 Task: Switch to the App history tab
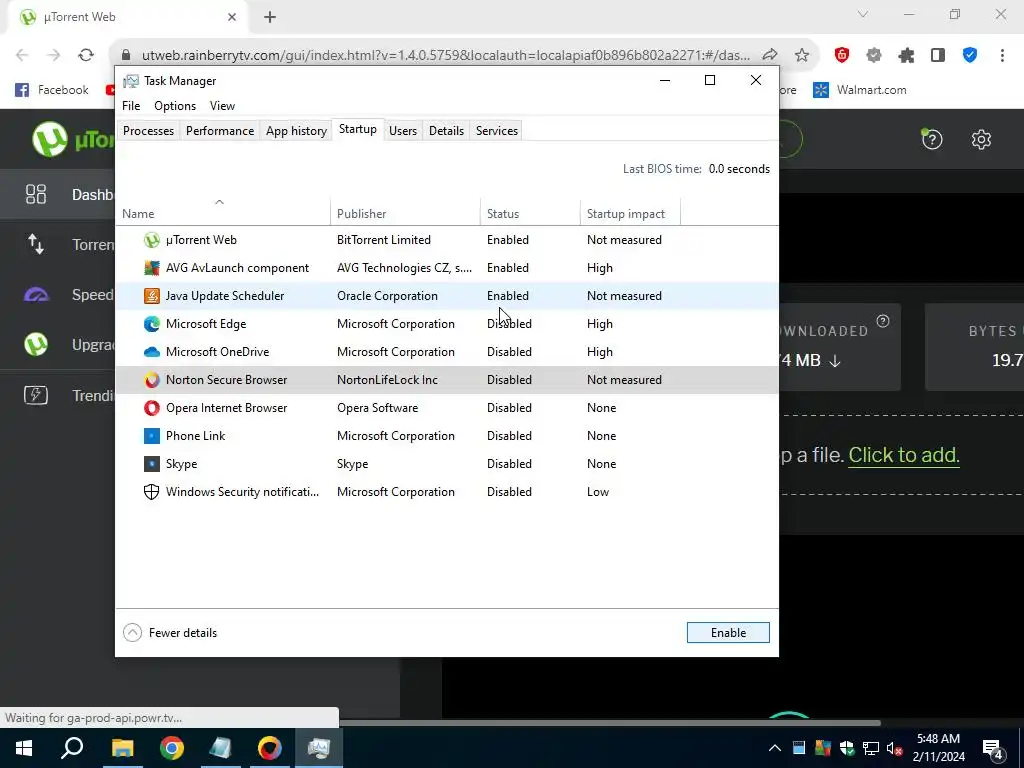[296, 131]
